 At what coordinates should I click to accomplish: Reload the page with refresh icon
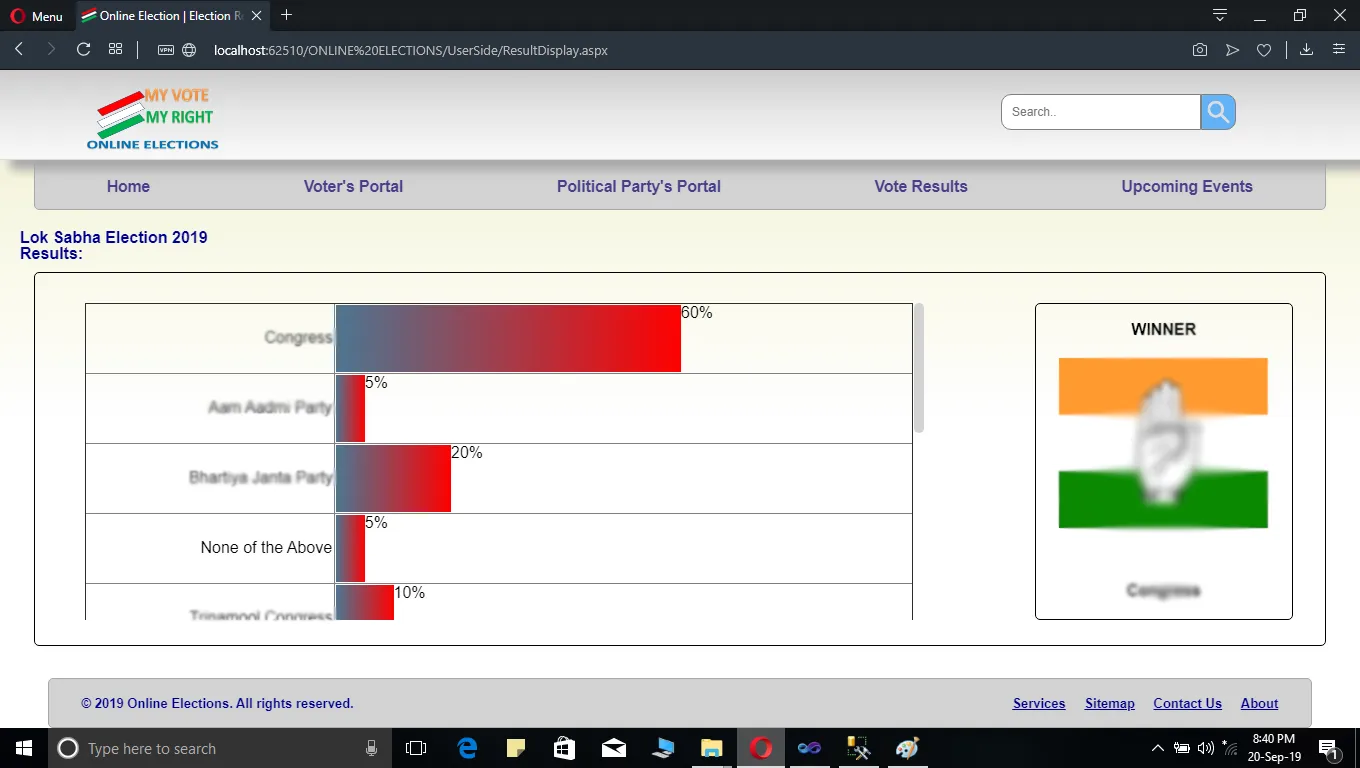click(x=84, y=50)
